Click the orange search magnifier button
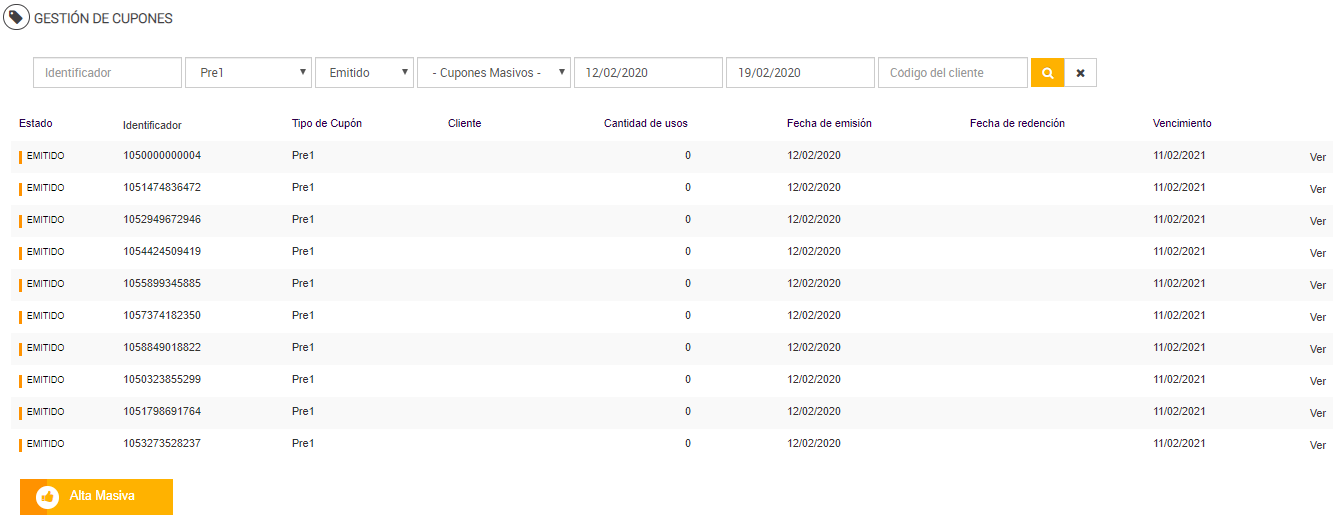Screen dimensions: 1338x530 pos(1047,73)
